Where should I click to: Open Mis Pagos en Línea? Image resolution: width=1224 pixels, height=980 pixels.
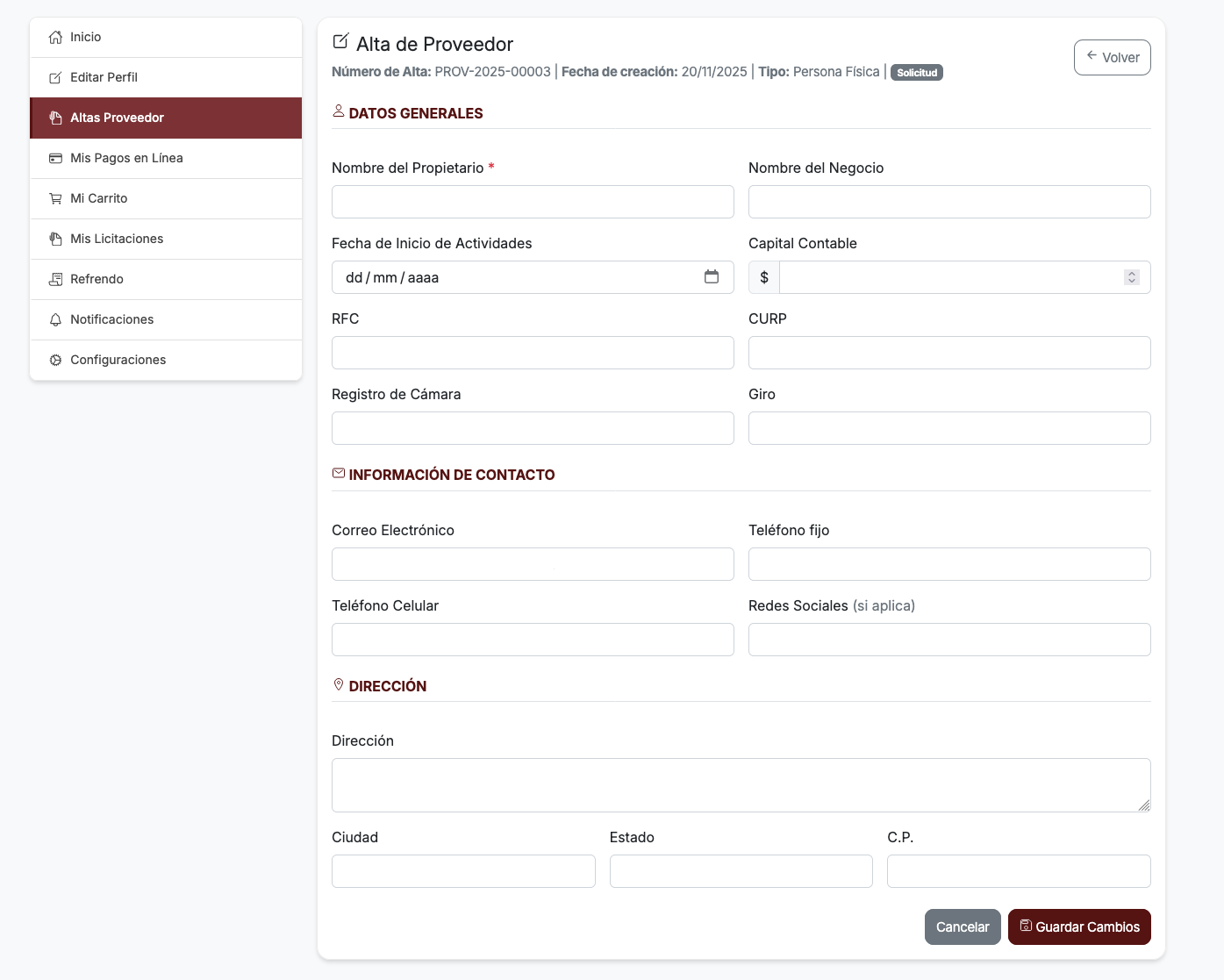166,158
